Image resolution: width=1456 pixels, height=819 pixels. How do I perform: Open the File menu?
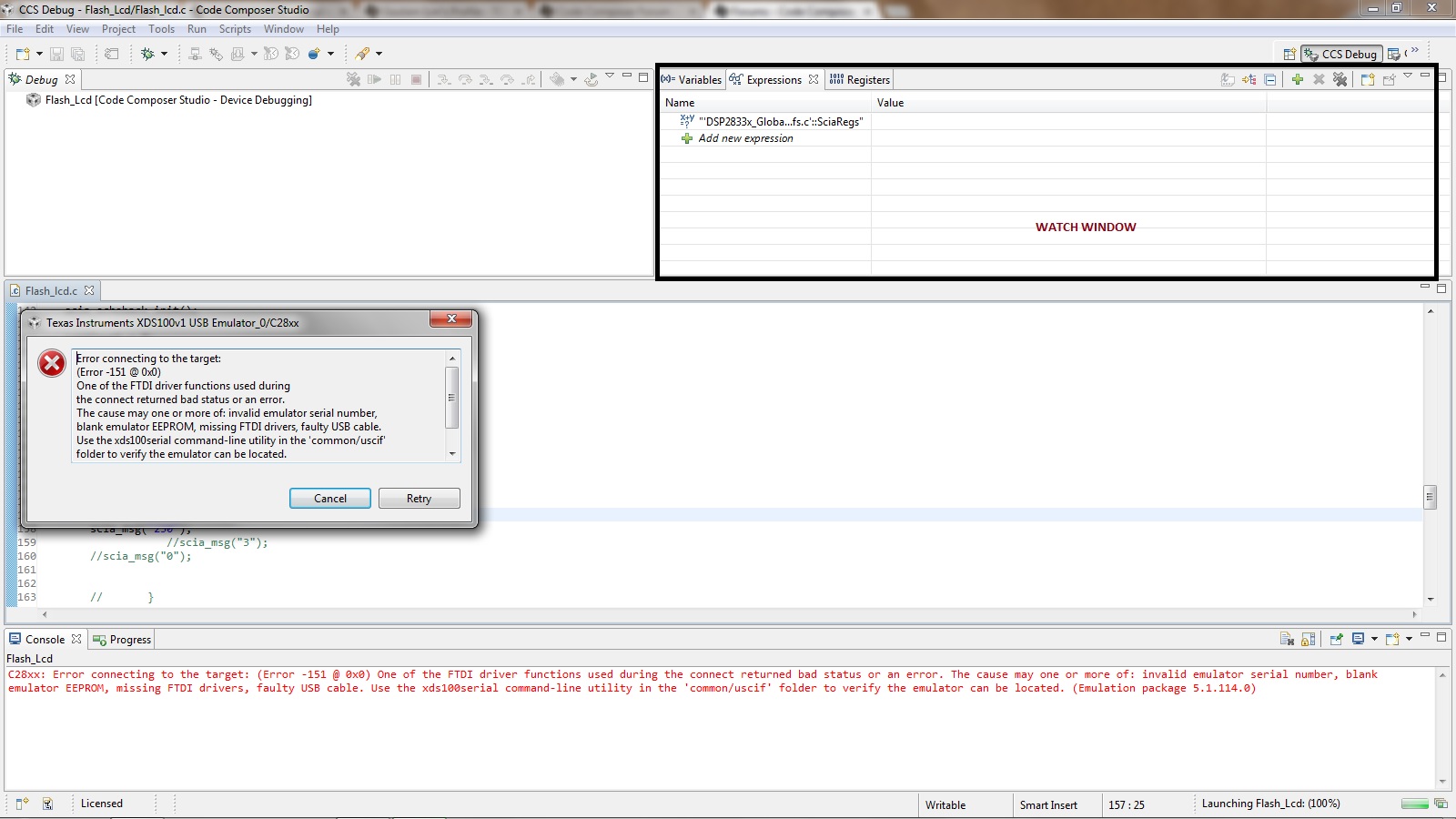pyautogui.click(x=15, y=29)
